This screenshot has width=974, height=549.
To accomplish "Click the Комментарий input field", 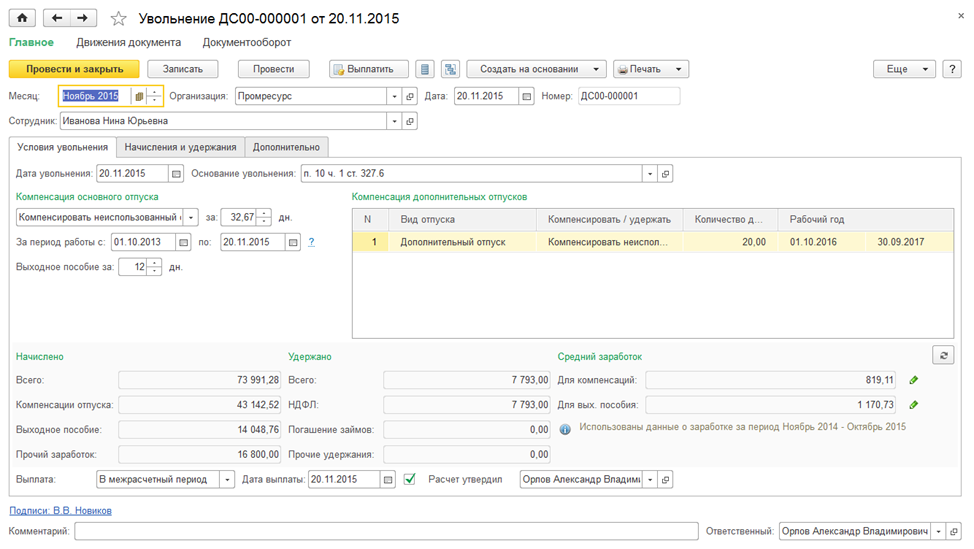I will coord(386,532).
